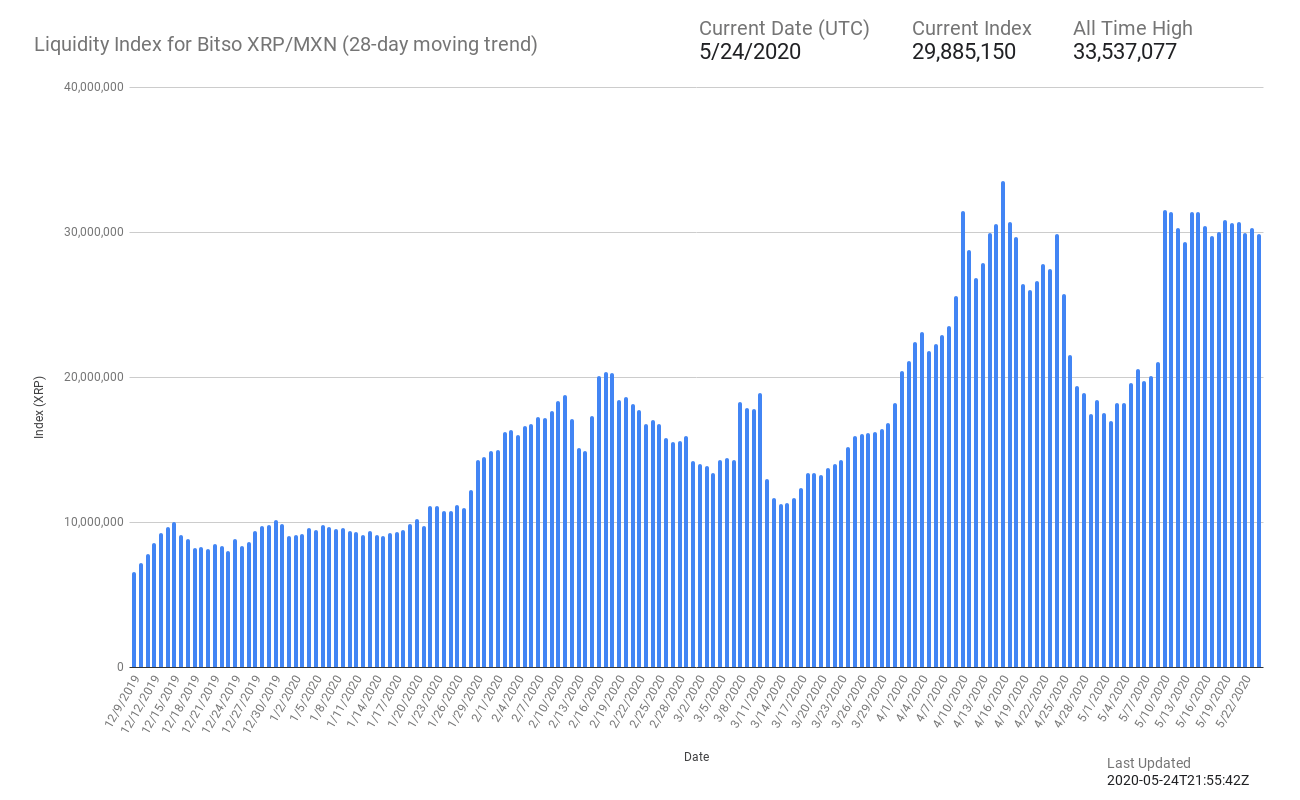Click the timestamp 2020-05-24T21:55:42Z
Image resolution: width=1300 pixels, height=800 pixels.
(1178, 780)
